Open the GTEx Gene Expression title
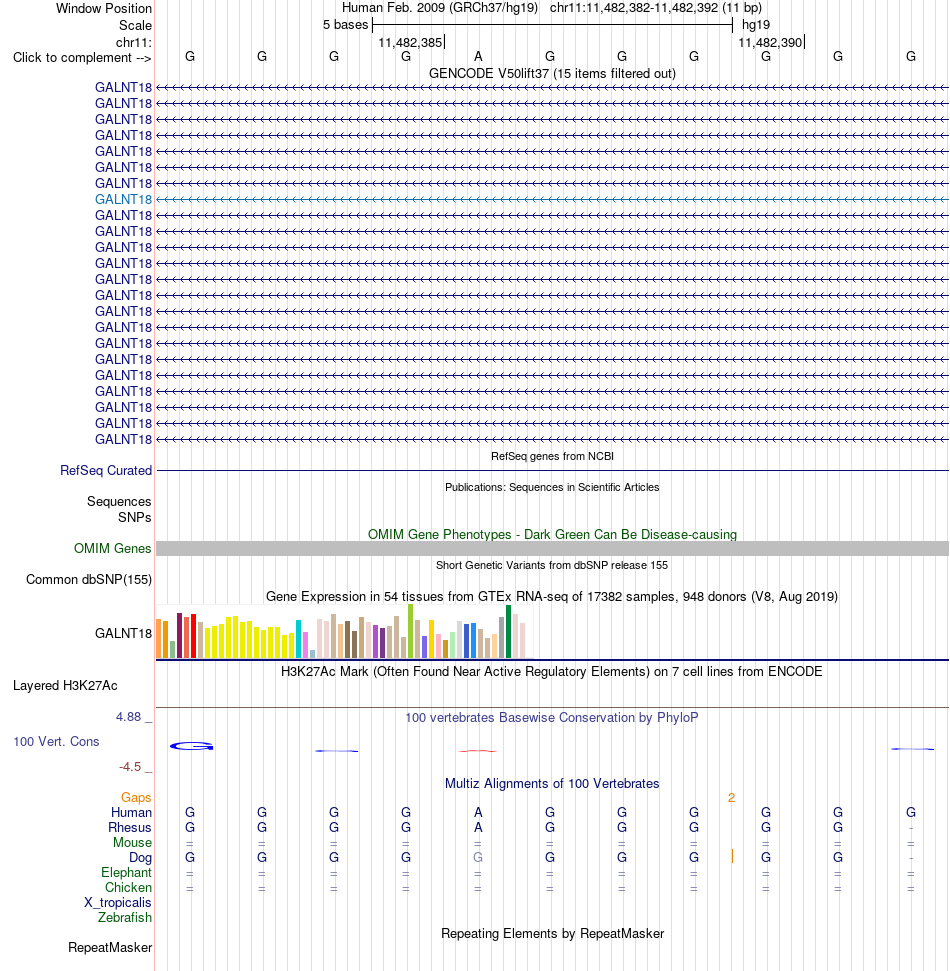Image resolution: width=950 pixels, height=971 pixels. coord(552,596)
